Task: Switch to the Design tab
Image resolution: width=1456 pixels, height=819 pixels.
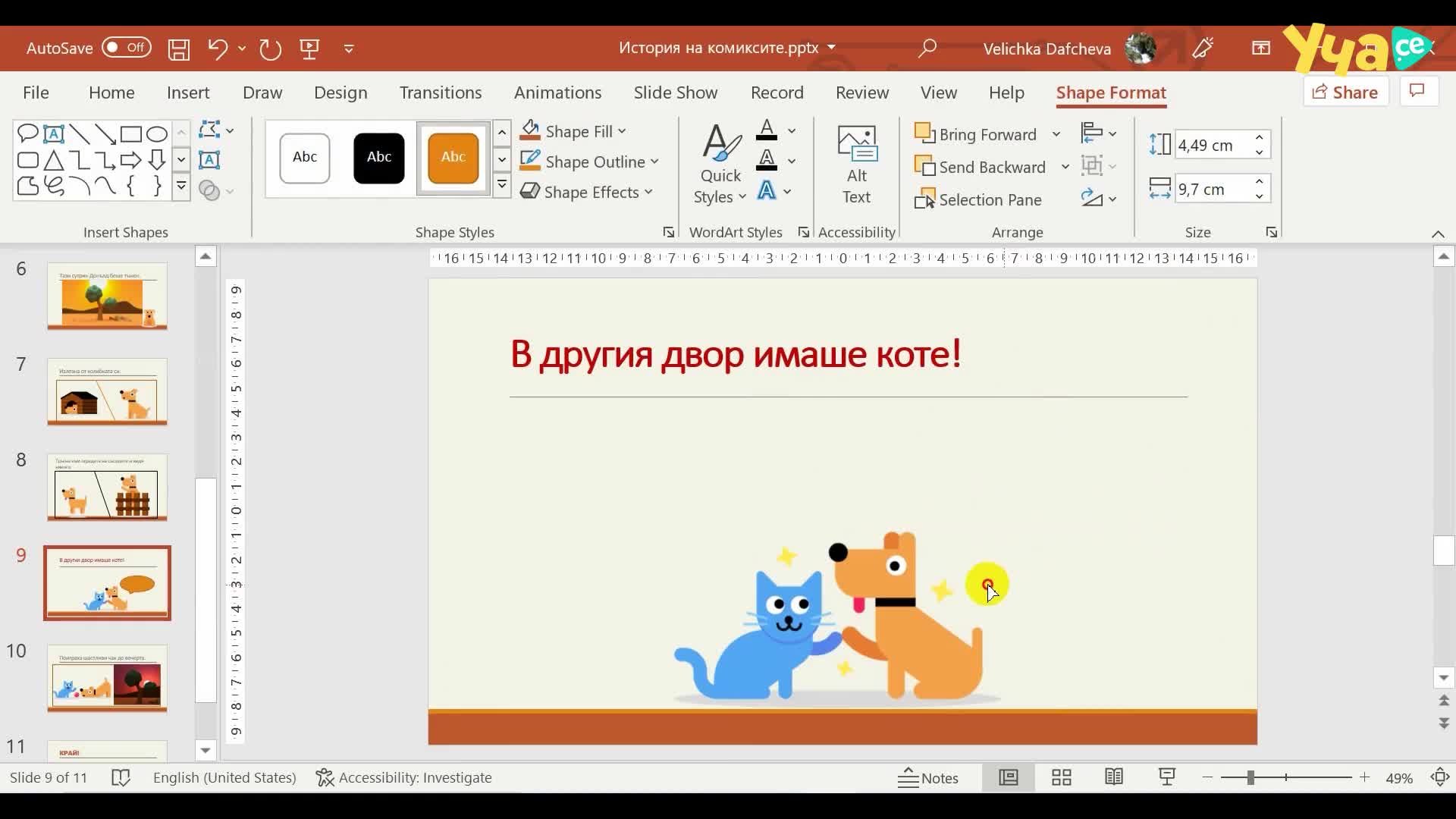Action: [x=340, y=93]
